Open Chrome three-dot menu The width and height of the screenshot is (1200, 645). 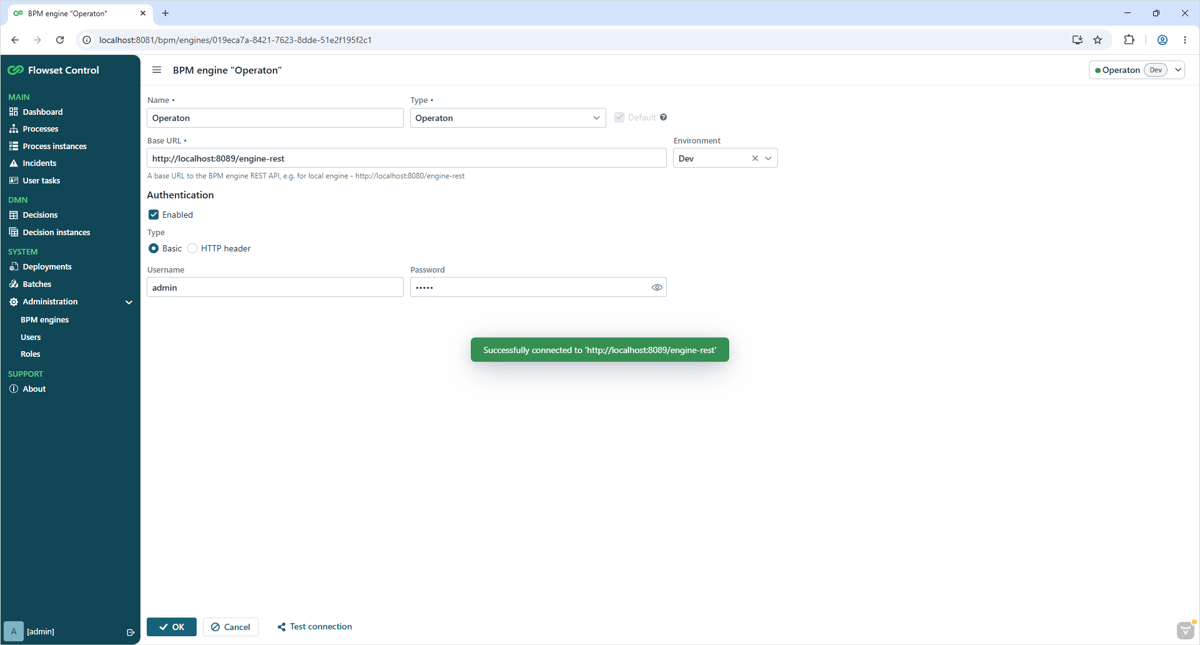[1185, 40]
